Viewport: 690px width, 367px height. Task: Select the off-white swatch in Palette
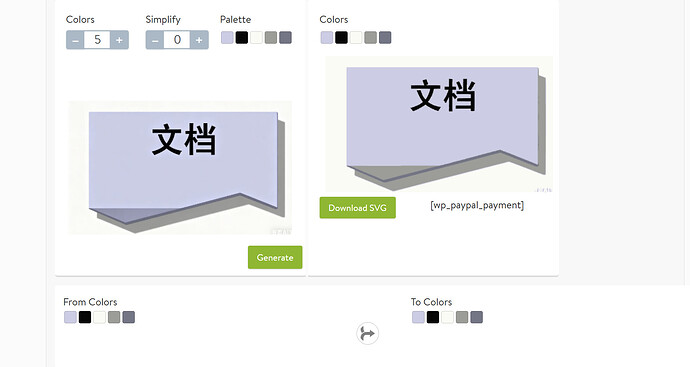point(256,37)
